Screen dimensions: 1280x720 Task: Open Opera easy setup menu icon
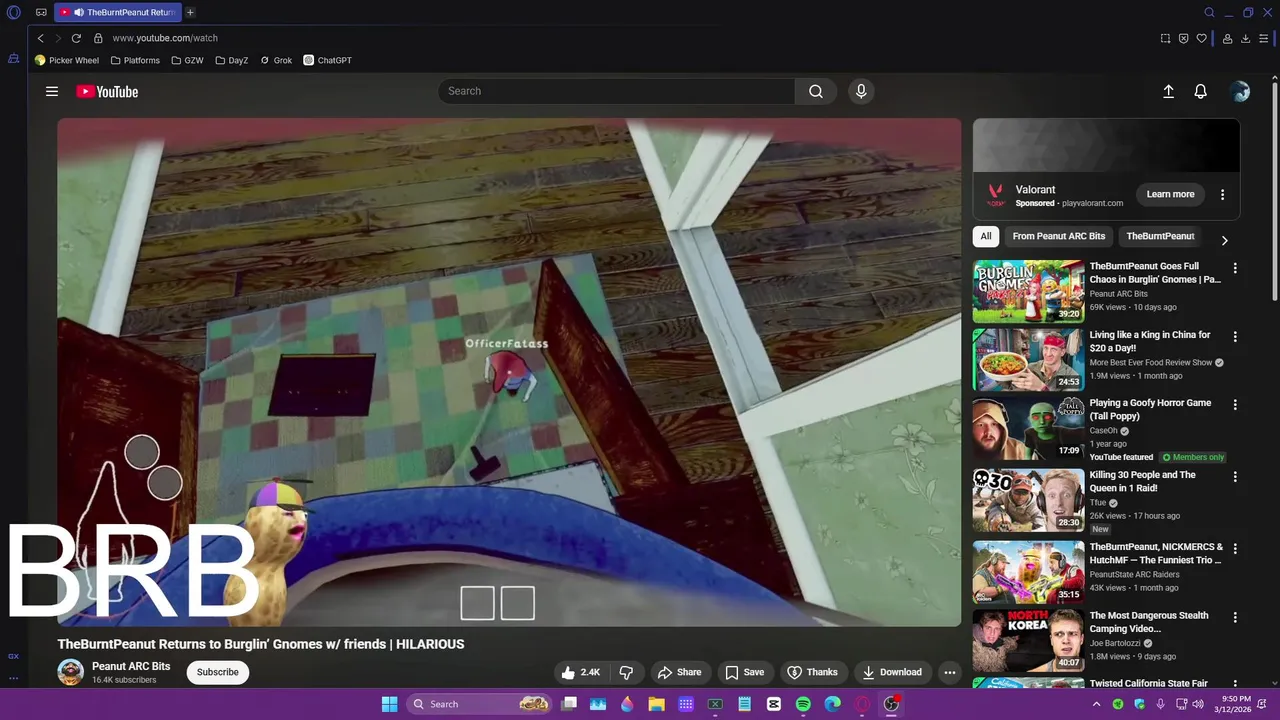pyautogui.click(x=1264, y=38)
